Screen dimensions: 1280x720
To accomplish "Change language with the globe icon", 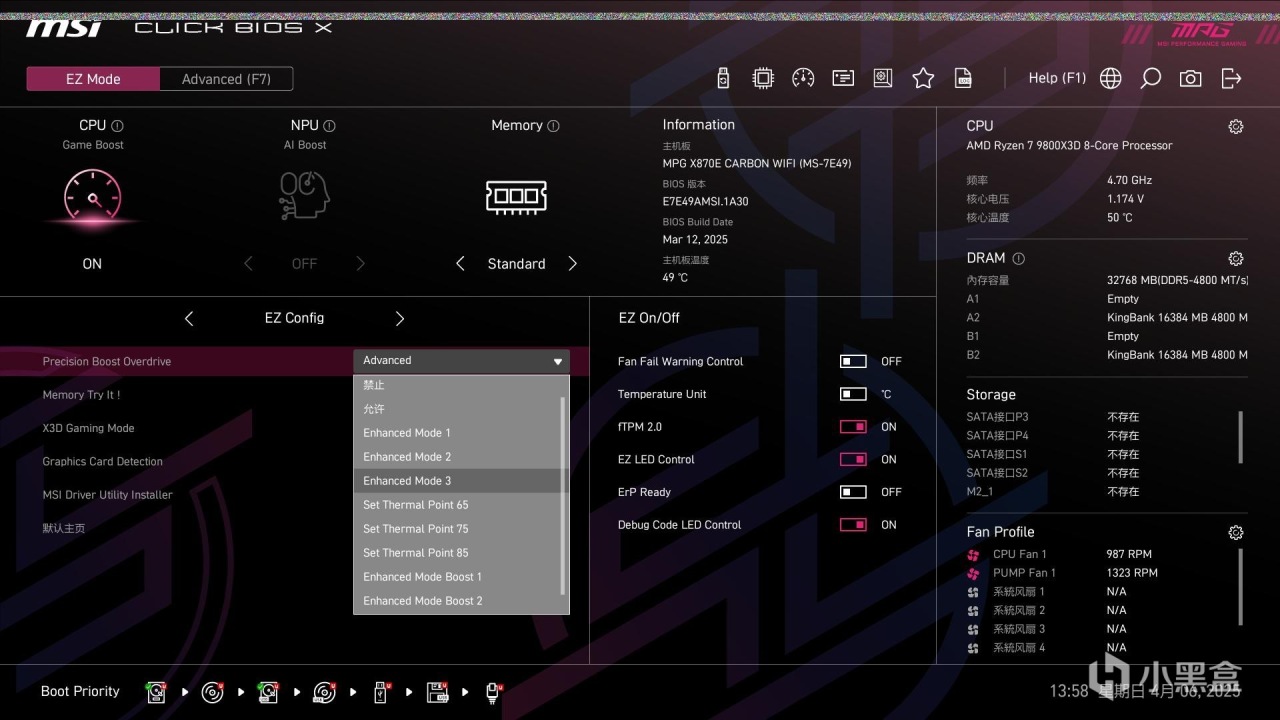I will [x=1110, y=78].
